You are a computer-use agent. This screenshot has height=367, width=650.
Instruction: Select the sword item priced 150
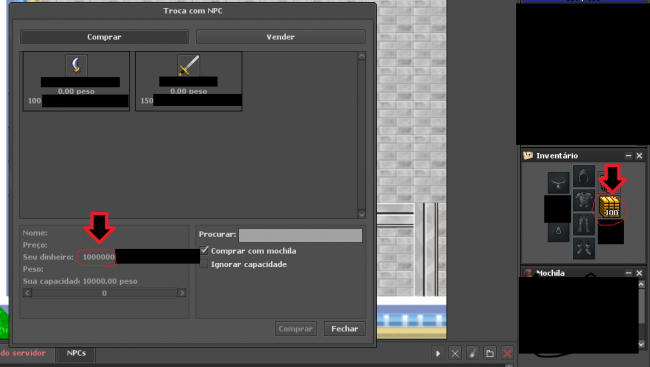(x=189, y=81)
